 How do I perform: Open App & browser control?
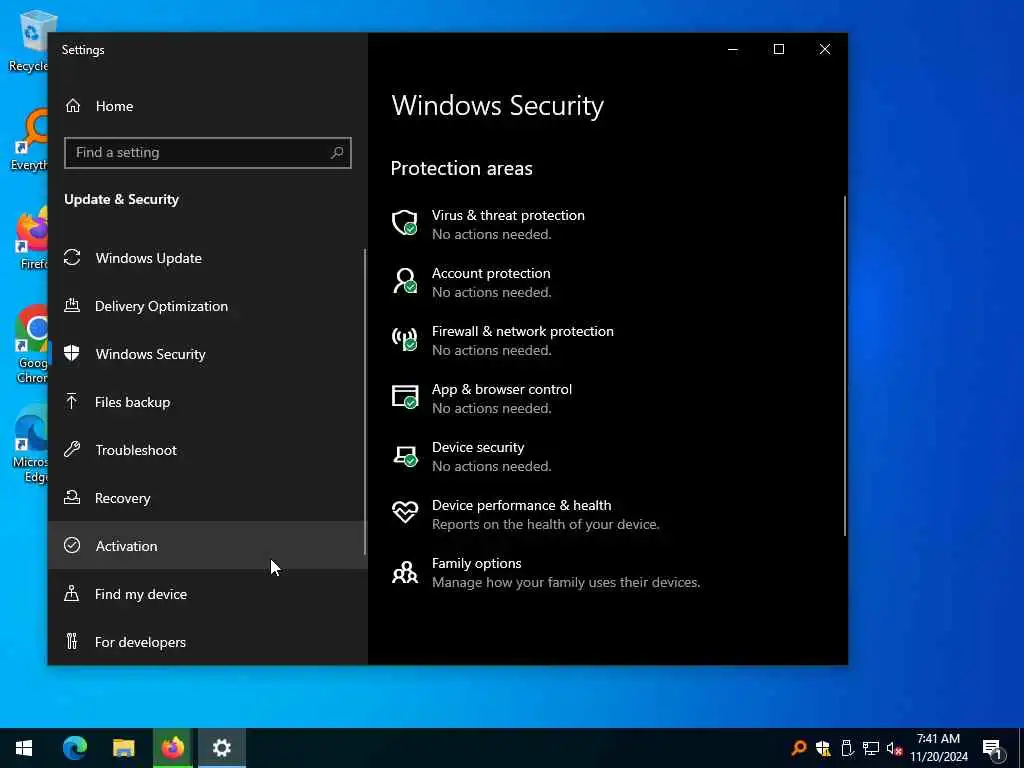481,398
